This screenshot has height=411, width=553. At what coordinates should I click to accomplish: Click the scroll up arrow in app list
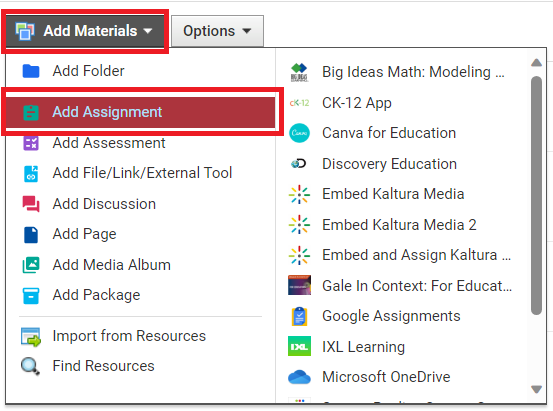tap(536, 63)
